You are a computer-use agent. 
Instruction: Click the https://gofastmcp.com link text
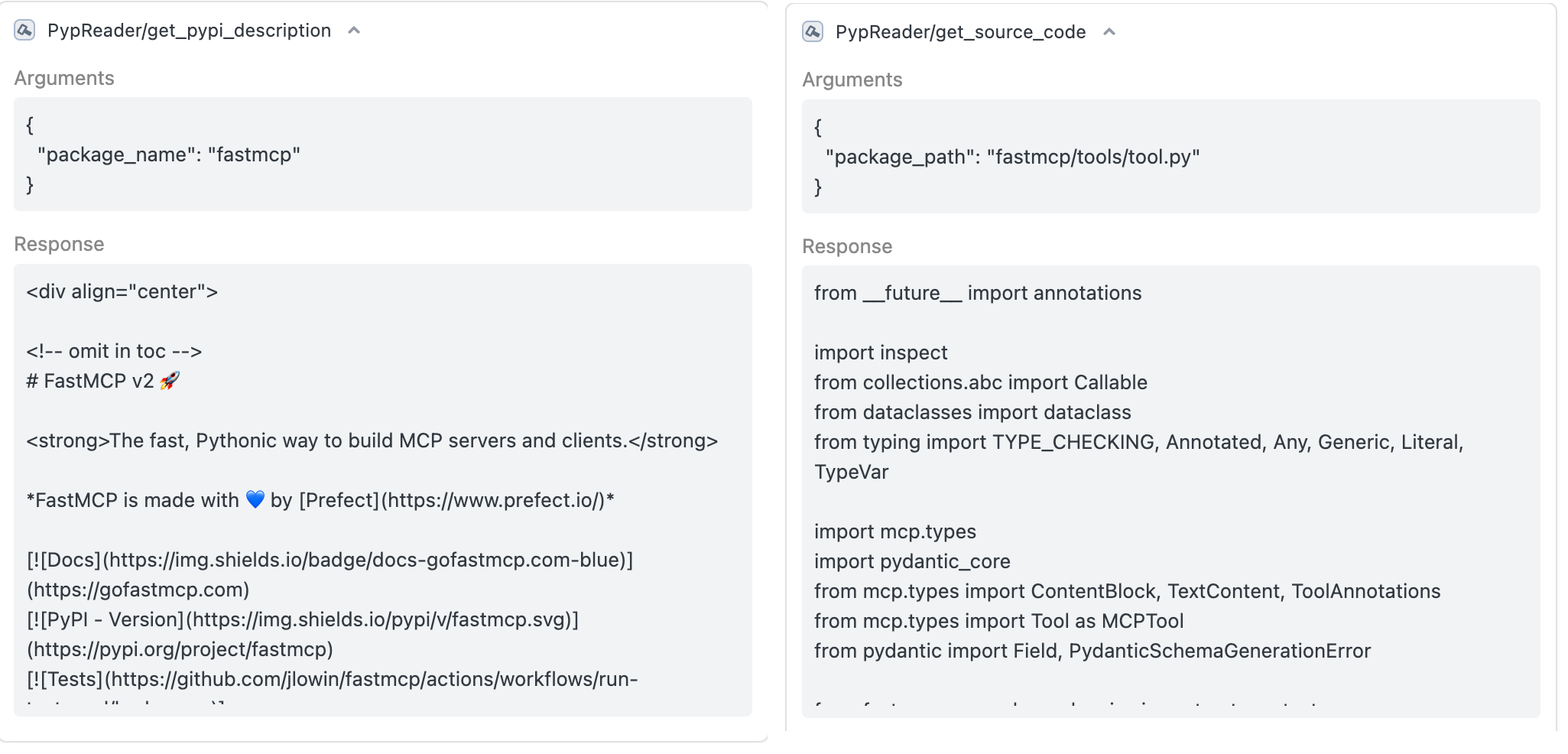pos(138,590)
